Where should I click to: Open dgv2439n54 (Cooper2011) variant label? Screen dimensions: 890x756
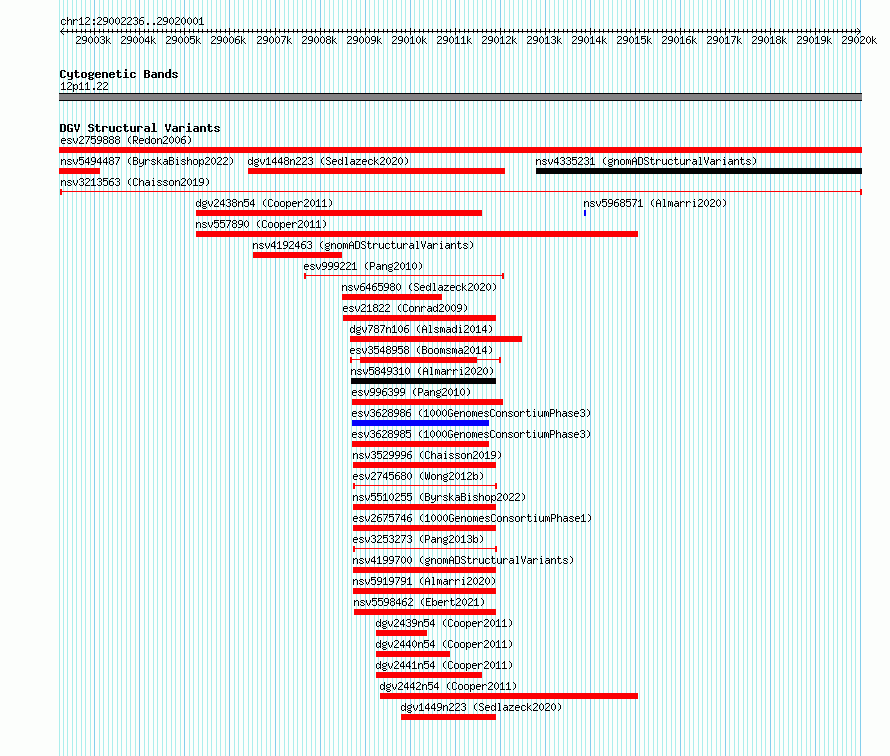(444, 623)
